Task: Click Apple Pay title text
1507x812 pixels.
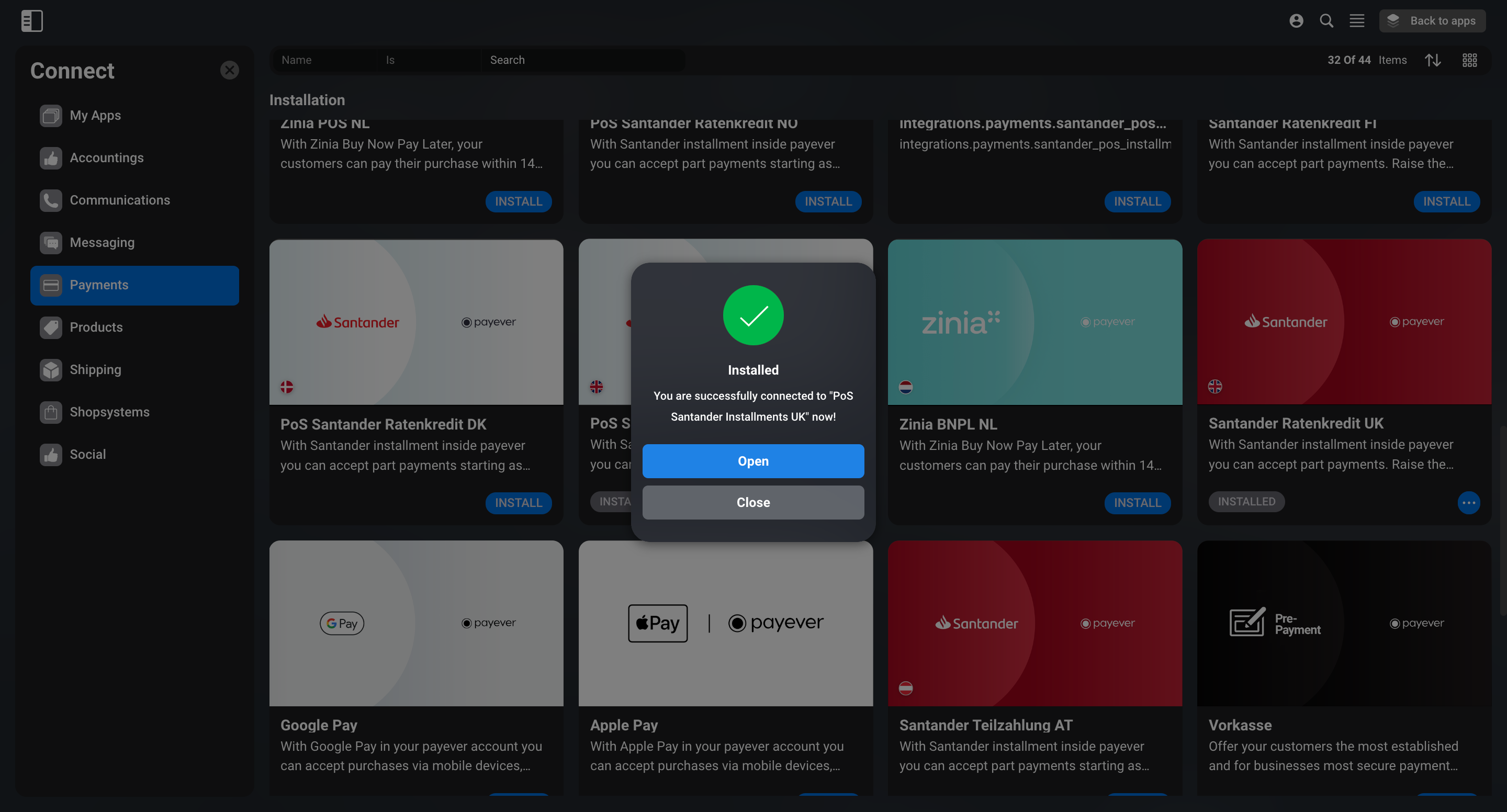Action: pyautogui.click(x=624, y=726)
